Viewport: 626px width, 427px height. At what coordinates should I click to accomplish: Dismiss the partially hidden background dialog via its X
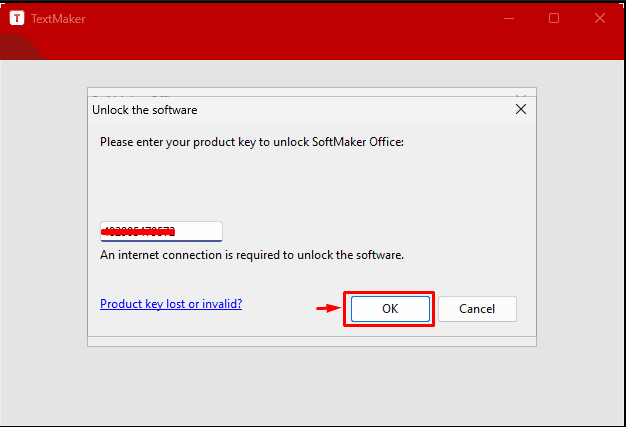click(x=521, y=96)
